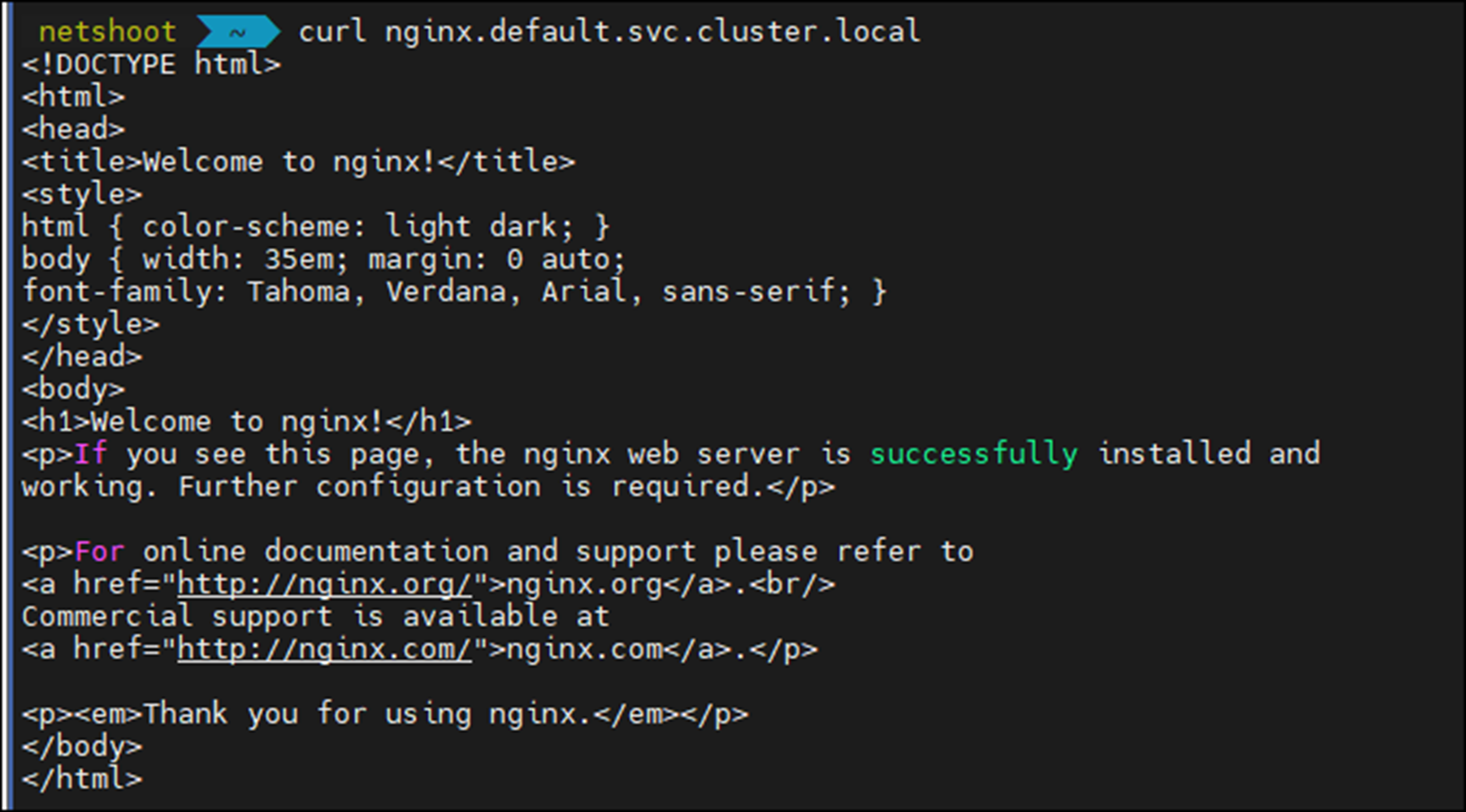This screenshot has height=812, width=1466.
Task: Click the http://nginx.com/ underlined link
Action: [x=323, y=650]
